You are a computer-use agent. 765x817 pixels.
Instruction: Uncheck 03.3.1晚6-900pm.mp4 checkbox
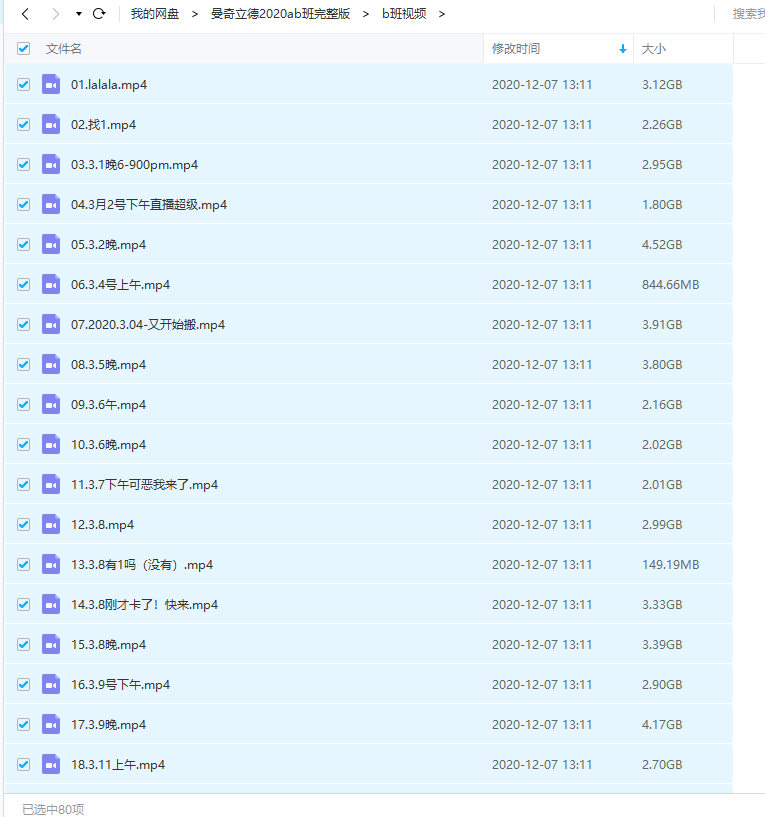pos(23,165)
